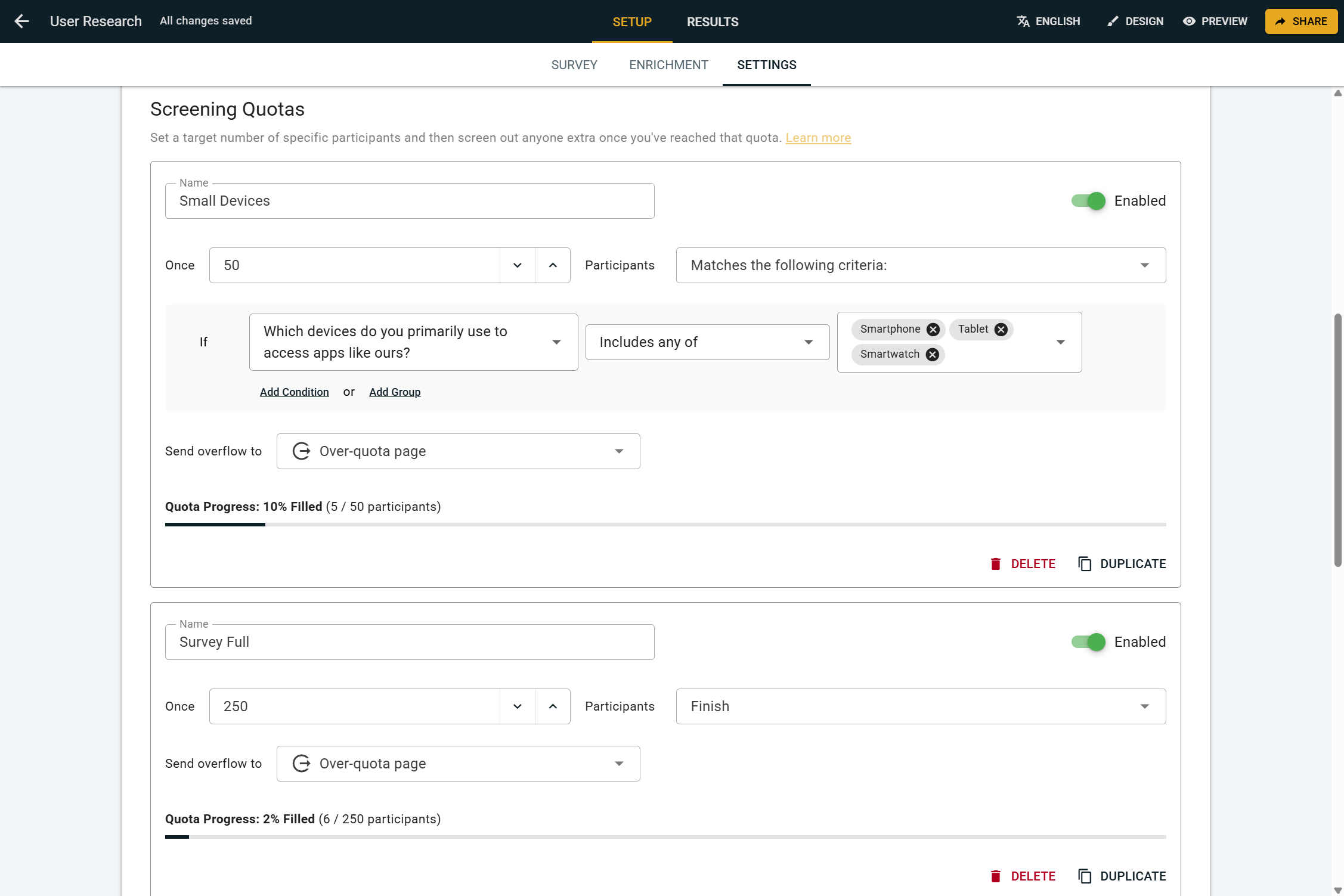Image resolution: width=1344 pixels, height=896 pixels.
Task: Delete the Survey Full quota
Action: (1023, 876)
